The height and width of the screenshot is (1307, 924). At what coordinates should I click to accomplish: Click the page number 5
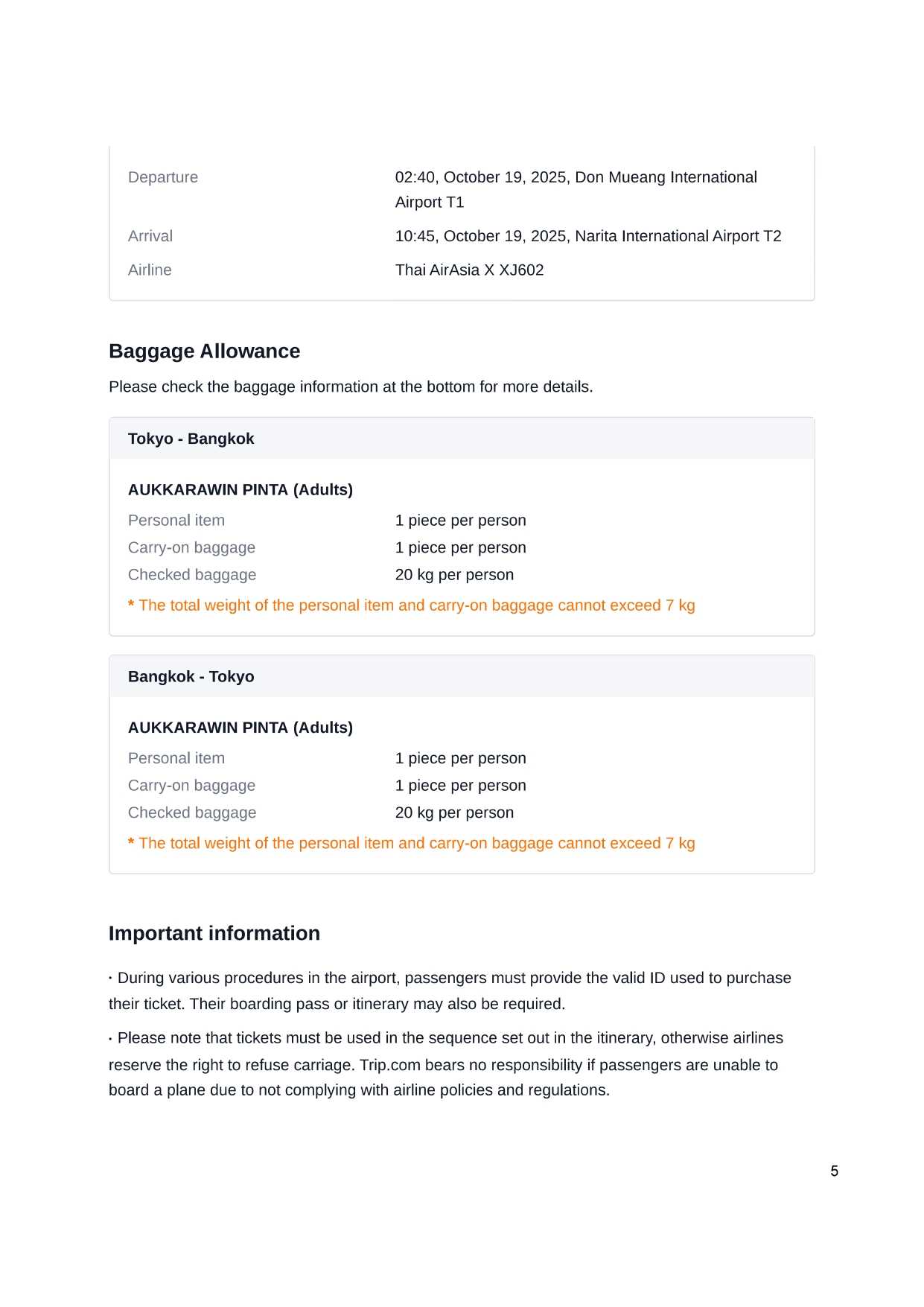(x=834, y=1171)
